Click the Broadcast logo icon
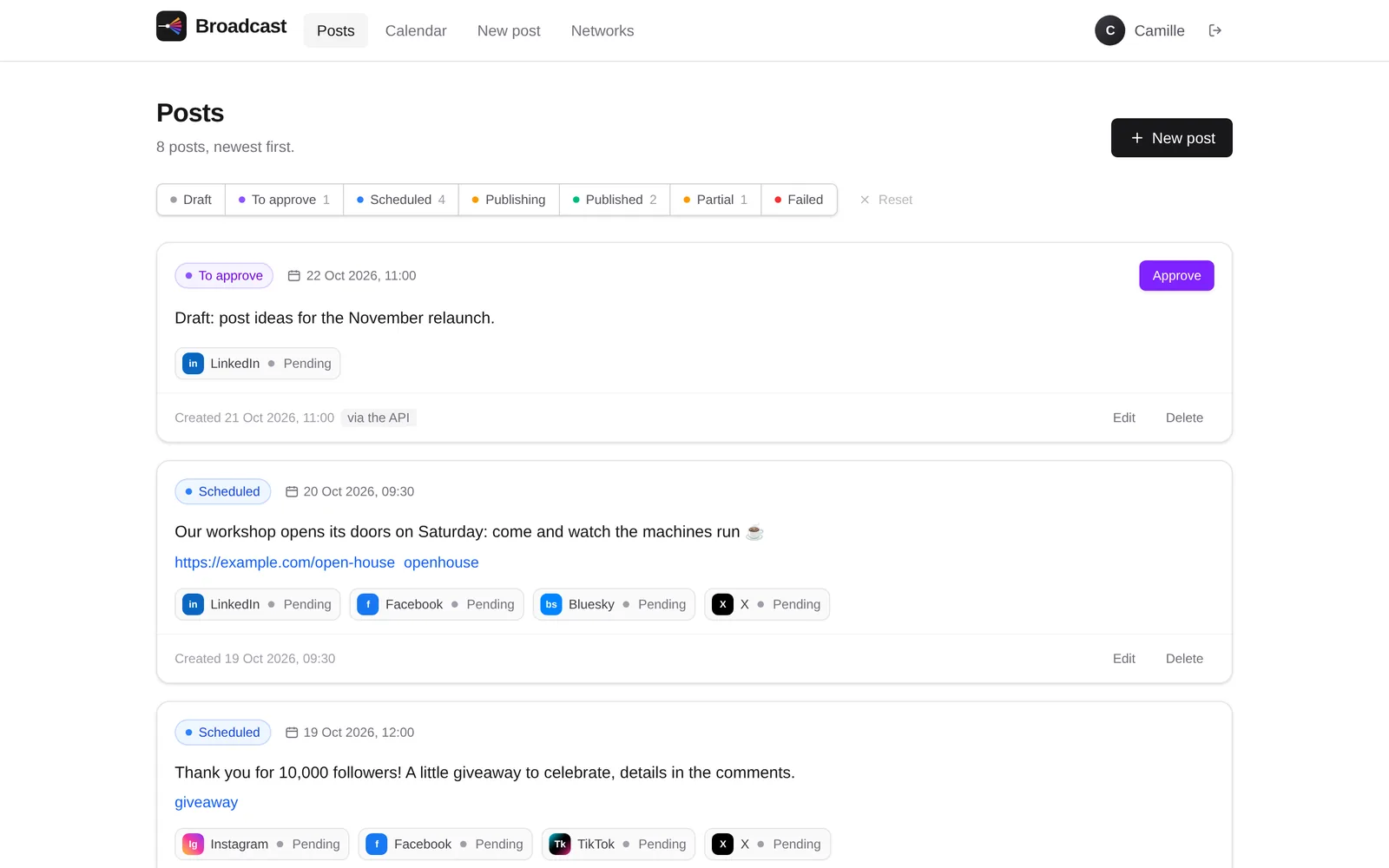Screen dimensions: 1389x868 coord(171,26)
